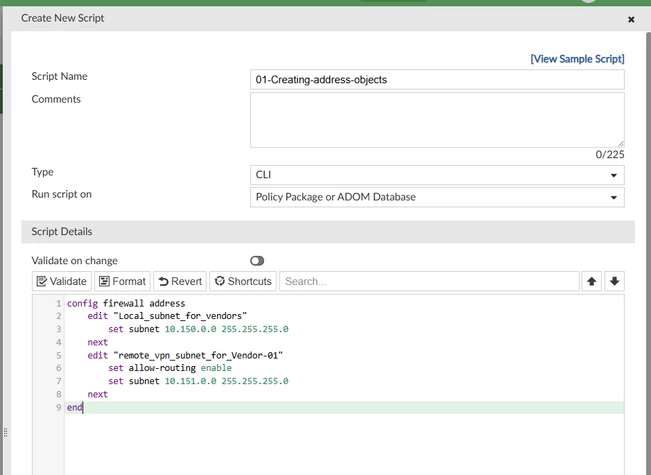
Task: Open the Shortcuts button
Action: [x=243, y=282]
